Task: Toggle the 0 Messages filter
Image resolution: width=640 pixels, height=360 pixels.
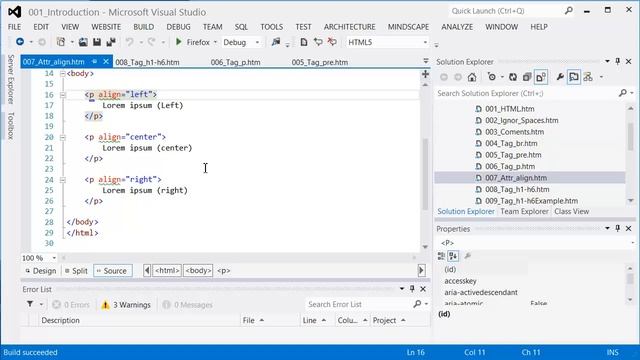Action: (x=187, y=304)
